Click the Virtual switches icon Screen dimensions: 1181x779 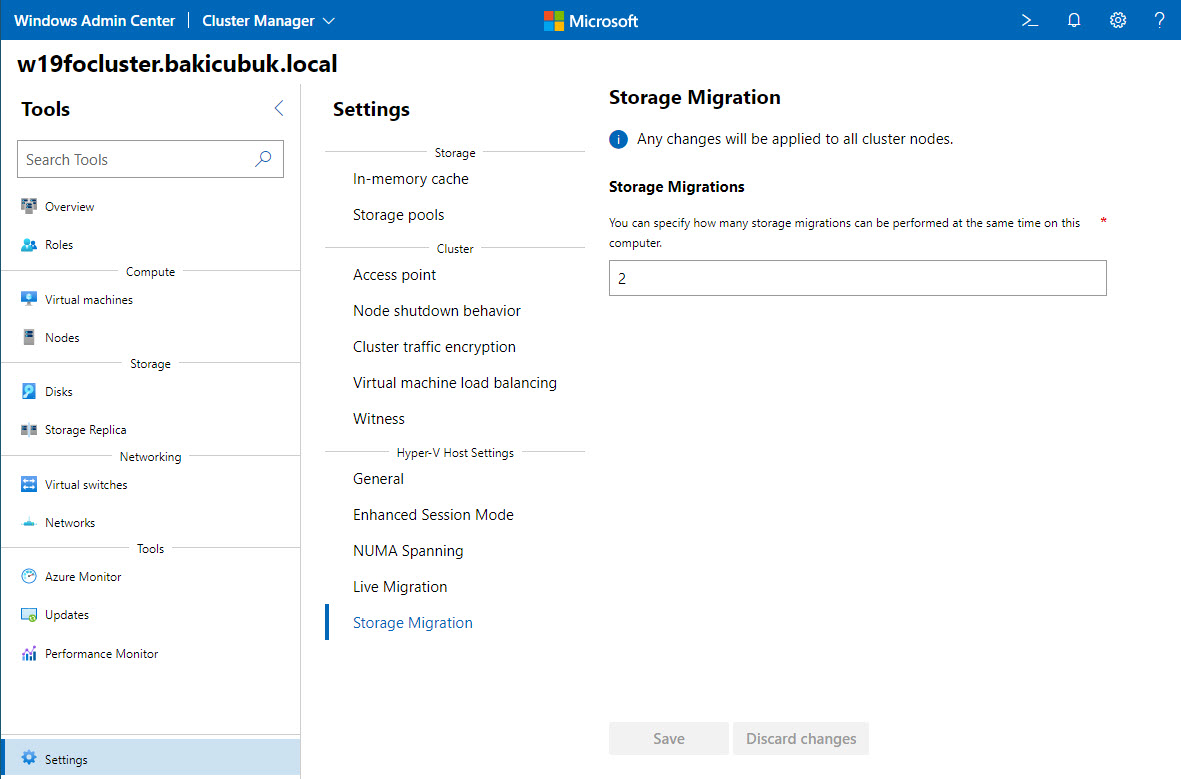pyautogui.click(x=29, y=484)
